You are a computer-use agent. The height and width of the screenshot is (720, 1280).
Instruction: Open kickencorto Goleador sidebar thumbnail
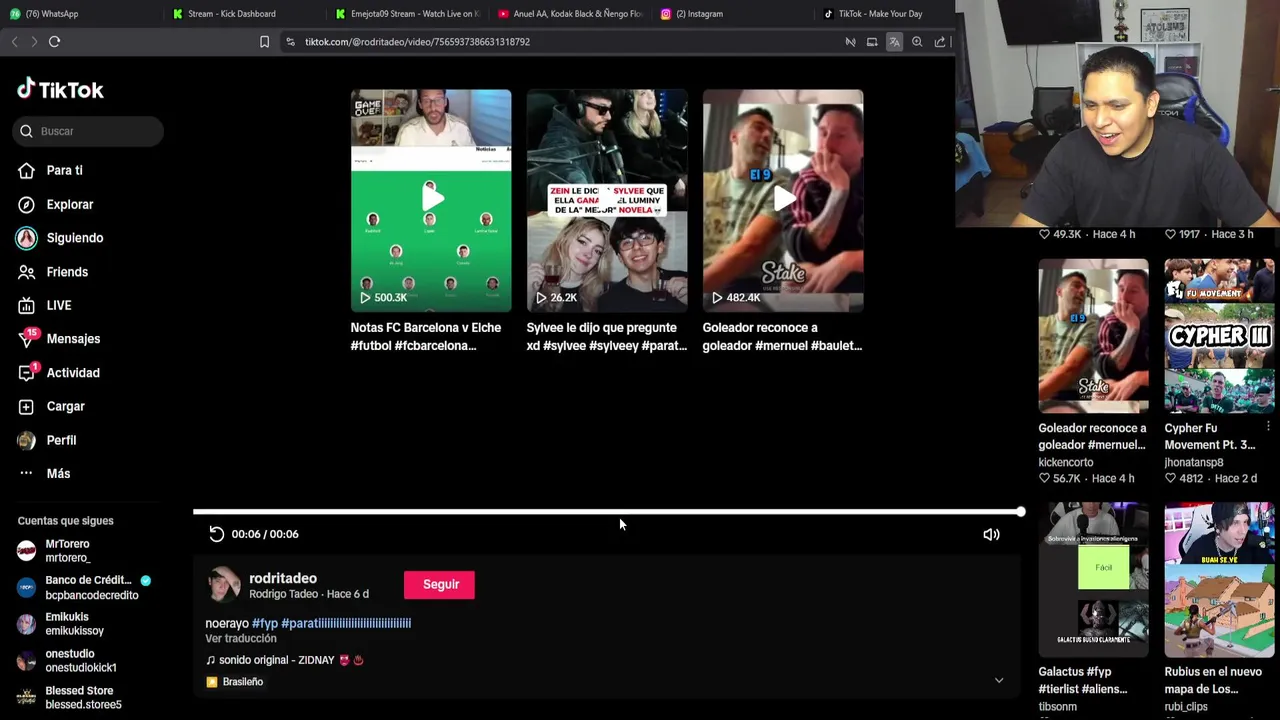pos(1093,335)
